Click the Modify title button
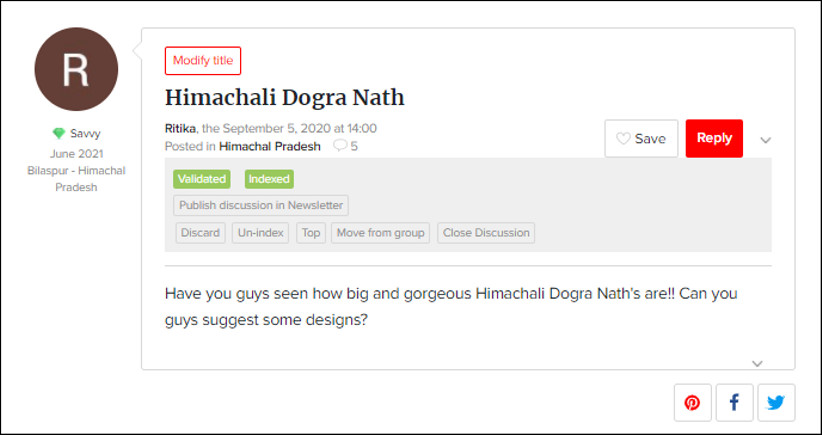Image resolution: width=822 pixels, height=435 pixels. 203,61
